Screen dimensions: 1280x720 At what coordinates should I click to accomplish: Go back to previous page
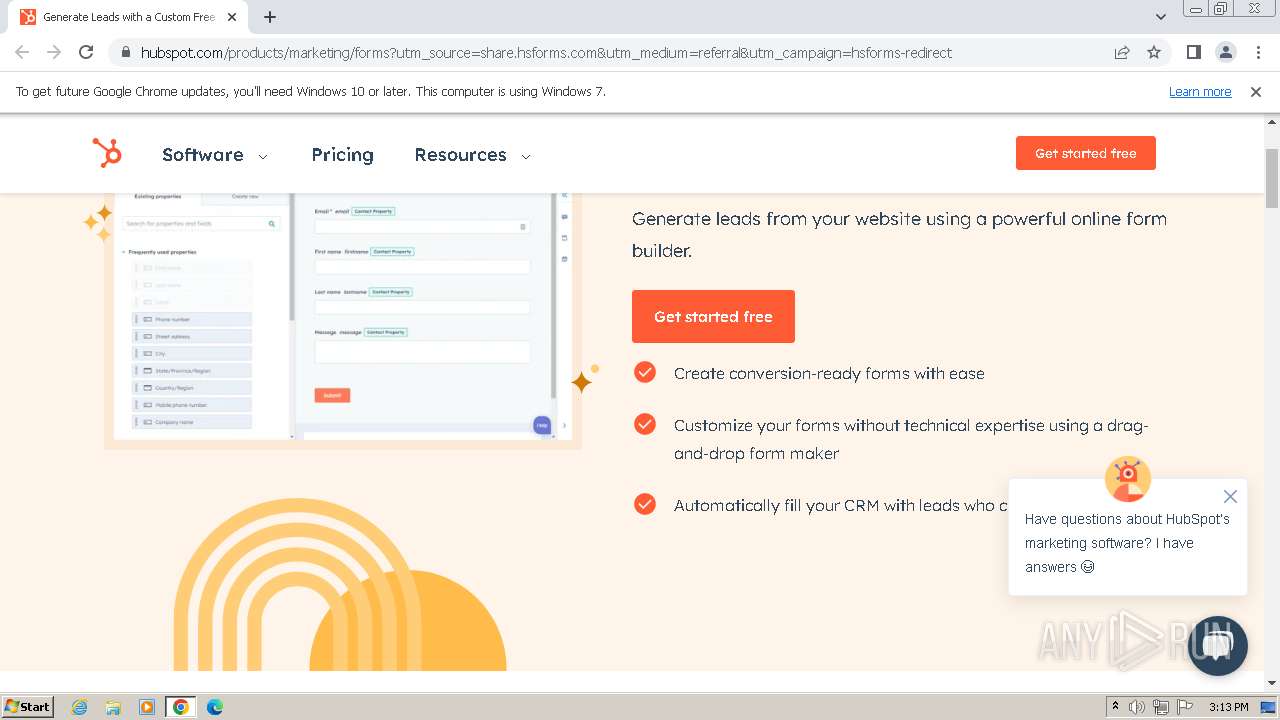[x=22, y=52]
